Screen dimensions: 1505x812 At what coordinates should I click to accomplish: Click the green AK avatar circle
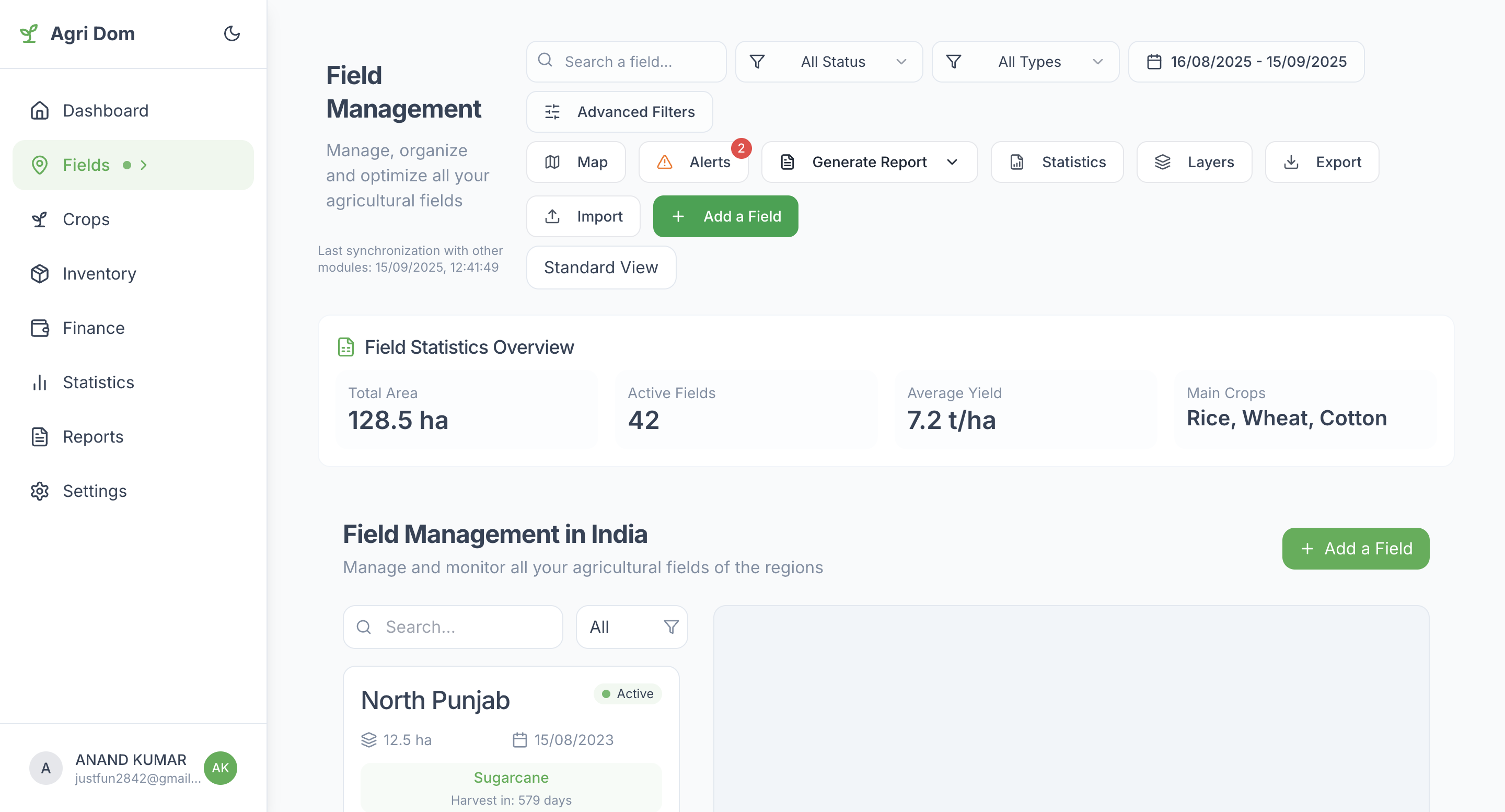(220, 768)
